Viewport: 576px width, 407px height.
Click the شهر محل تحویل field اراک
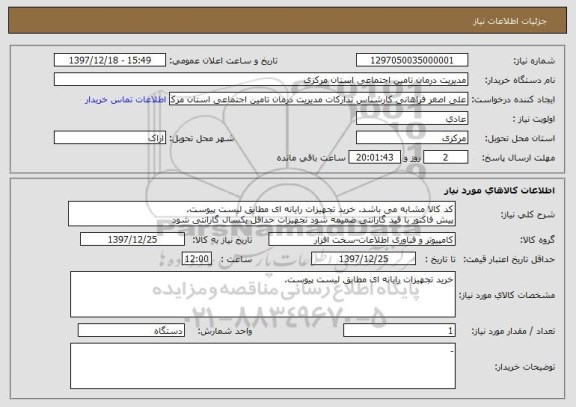tap(110, 138)
